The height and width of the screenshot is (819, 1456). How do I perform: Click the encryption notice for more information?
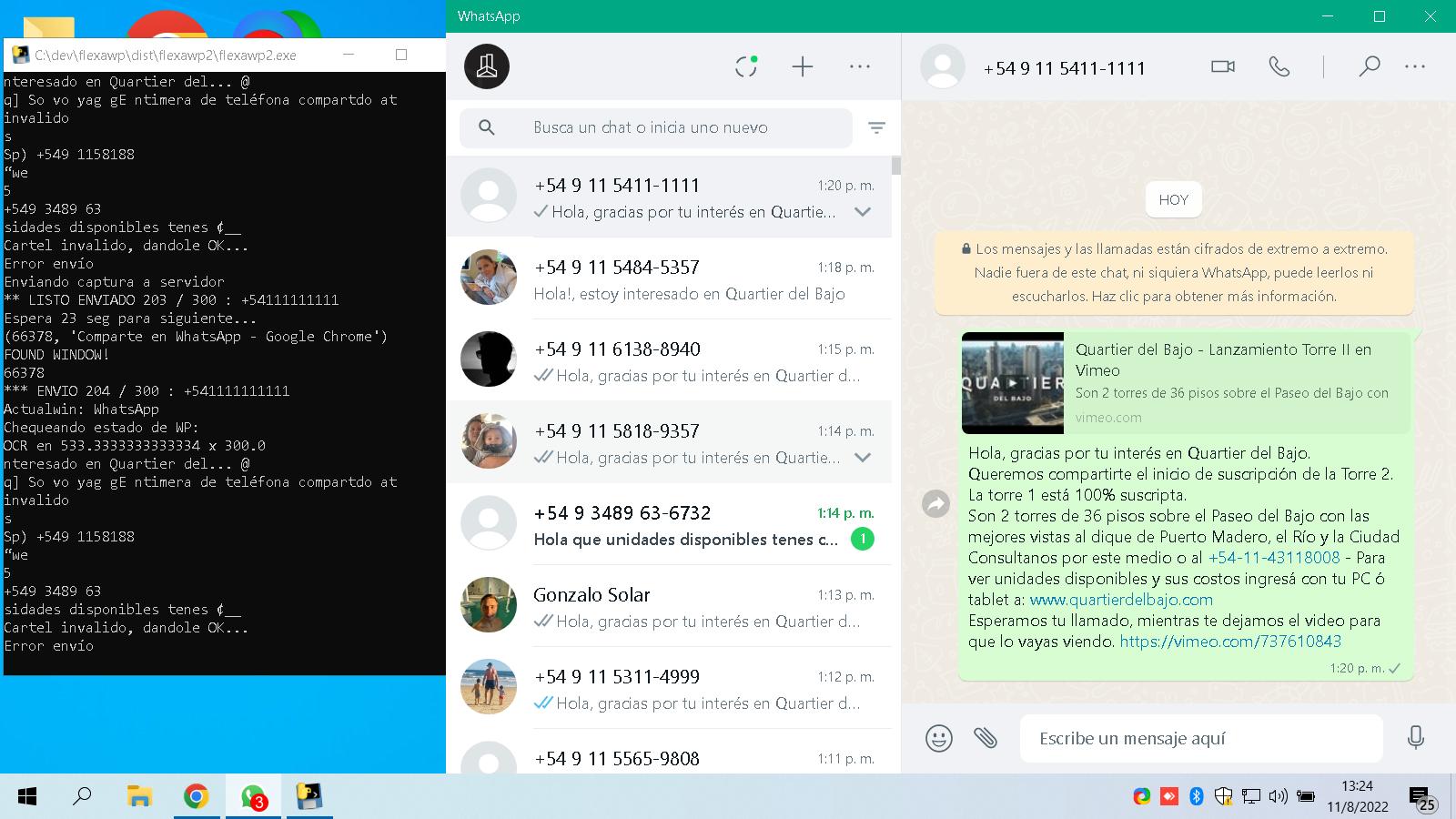tap(1174, 272)
